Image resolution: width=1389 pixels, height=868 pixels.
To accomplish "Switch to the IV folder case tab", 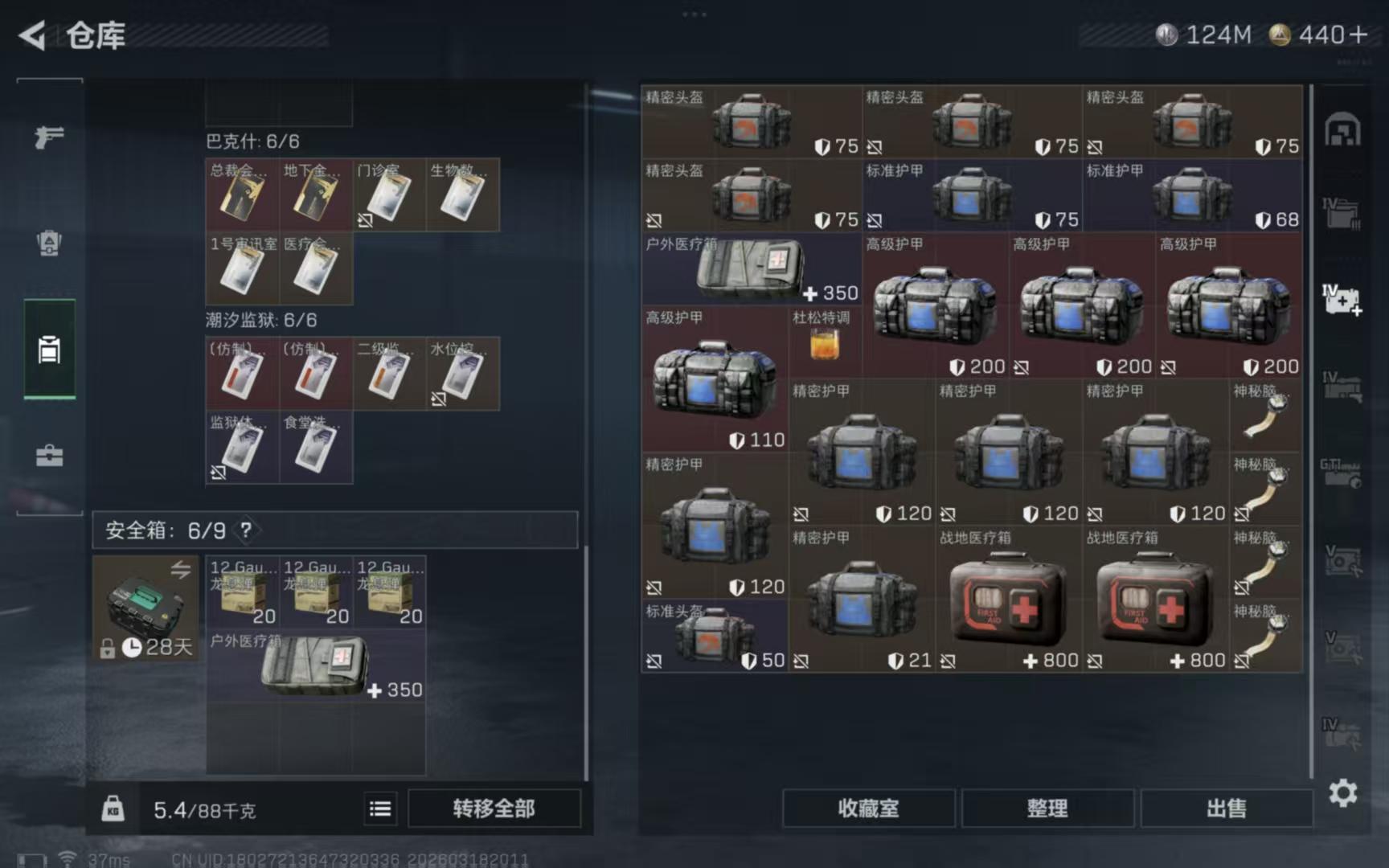I will point(1342,212).
